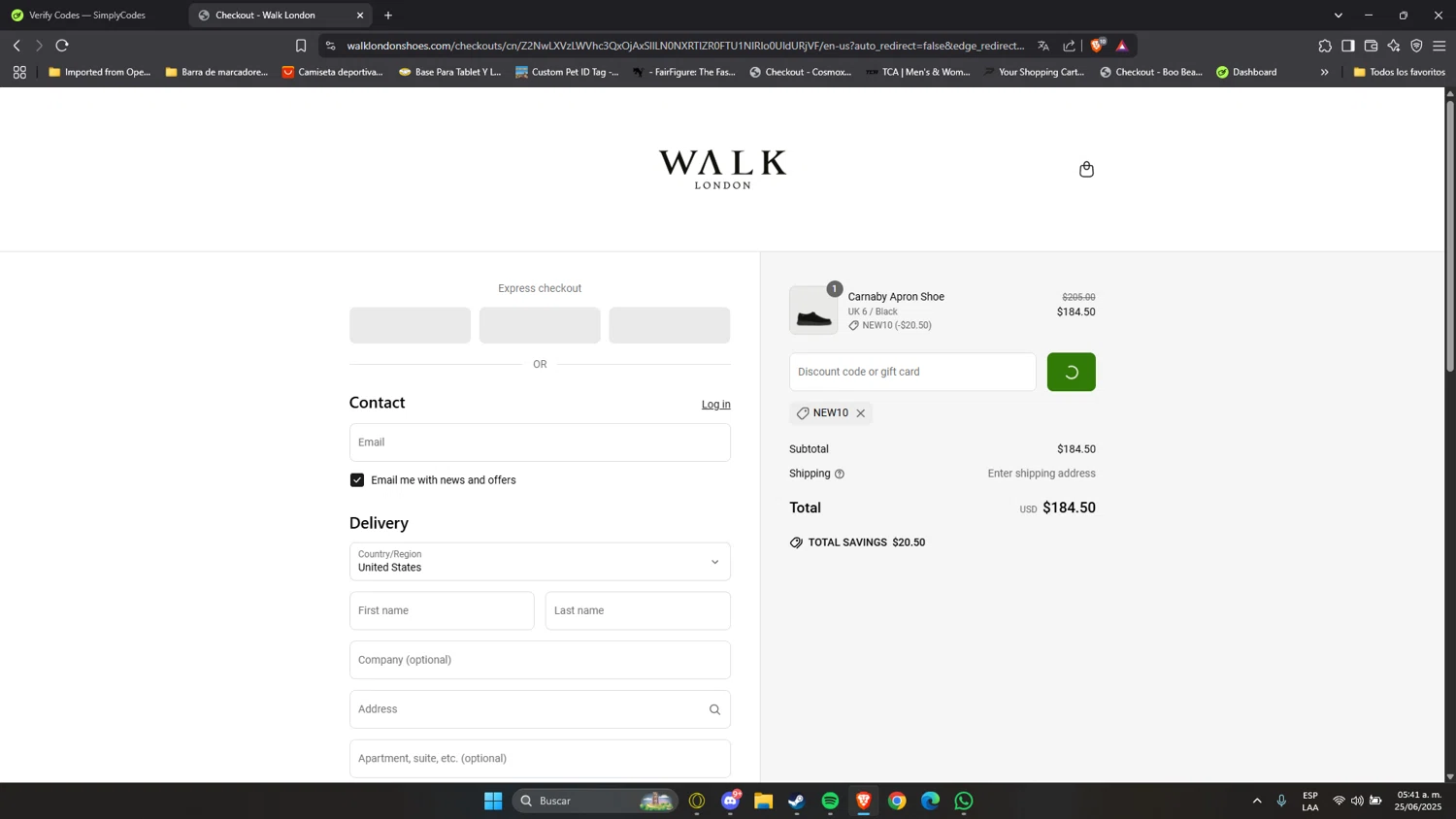Open the shopping bag cart icon
1456x819 pixels.
pos(1086,169)
